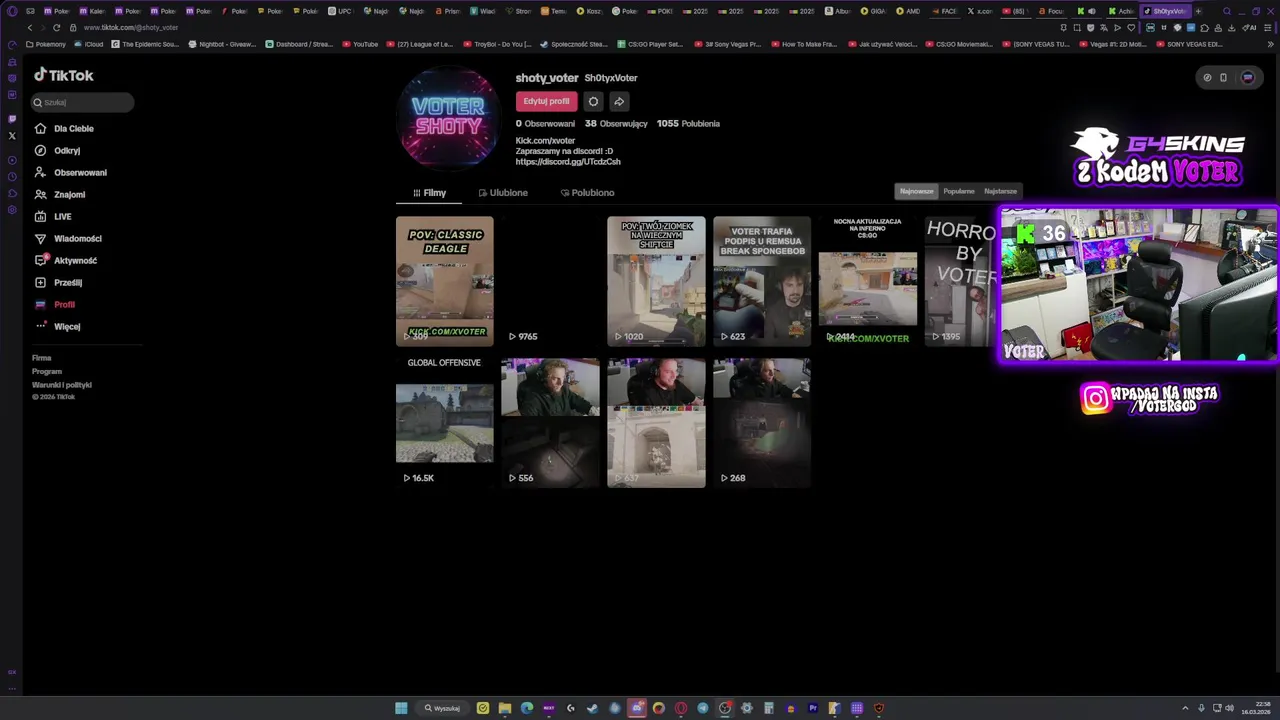The image size is (1280, 720).
Task: Click the heart bookmark icon in the address bar
Action: tap(1131, 27)
